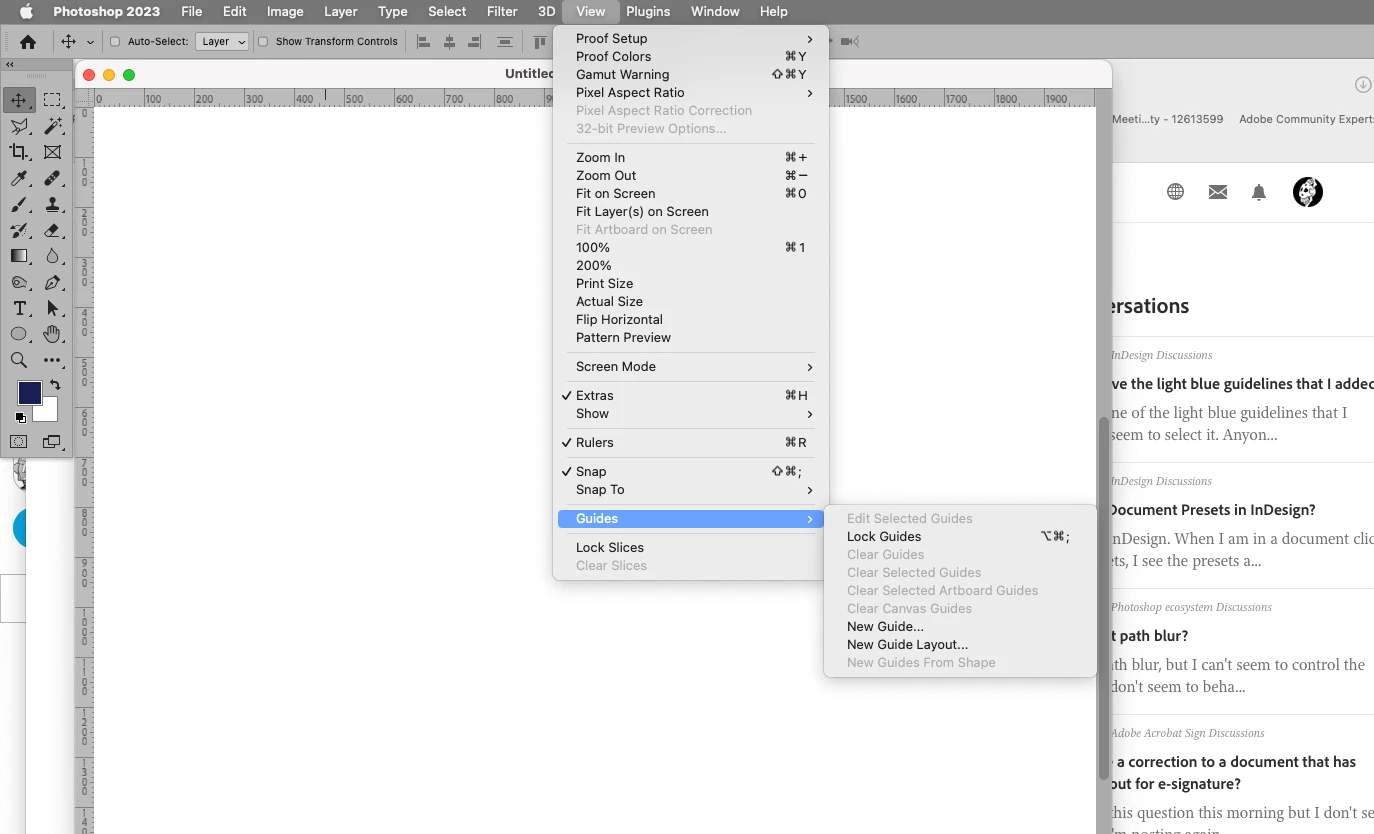This screenshot has height=834, width=1374.
Task: Open the mail envelope icon in browser
Action: point(1218,192)
